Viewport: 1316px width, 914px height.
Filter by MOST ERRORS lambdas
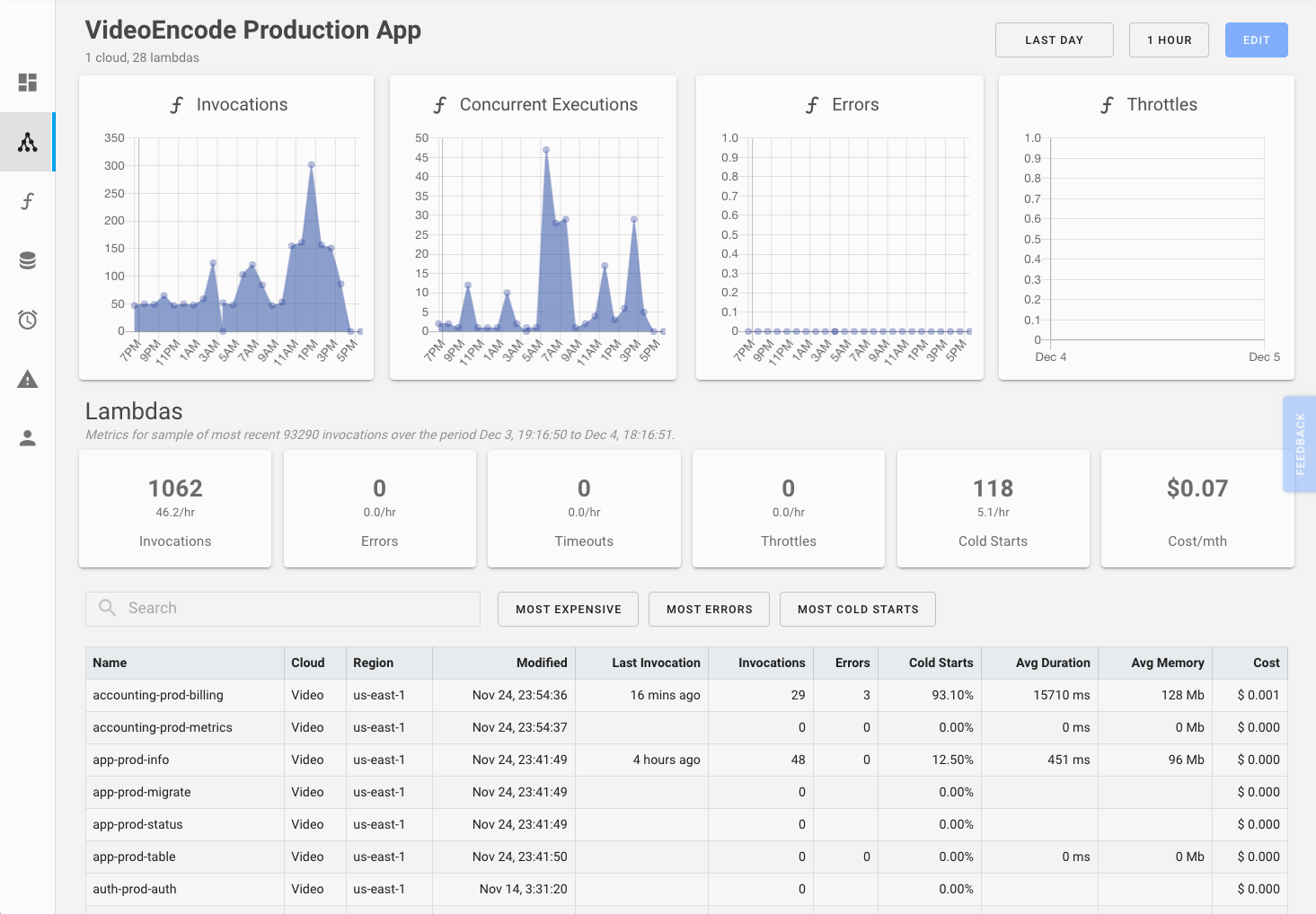tap(709, 609)
